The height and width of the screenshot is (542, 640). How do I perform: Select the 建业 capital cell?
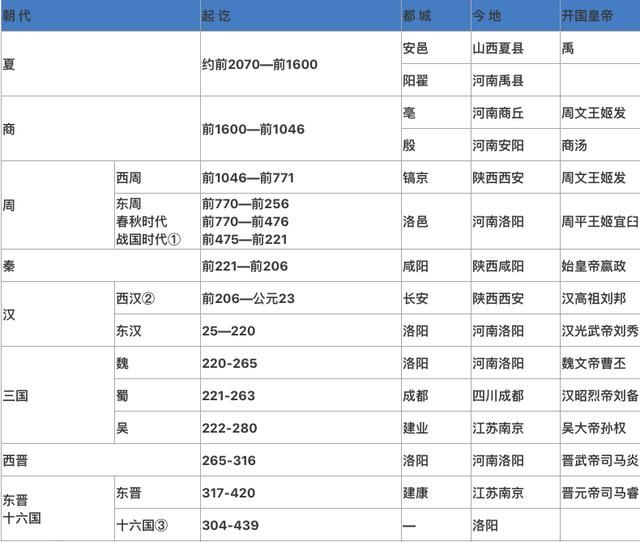(x=436, y=428)
